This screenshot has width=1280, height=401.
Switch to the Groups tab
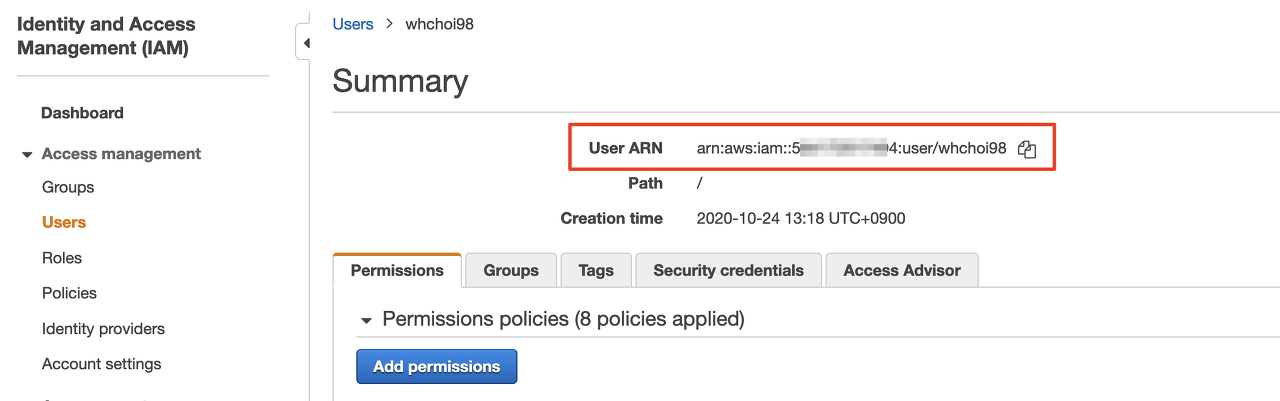[x=511, y=270]
